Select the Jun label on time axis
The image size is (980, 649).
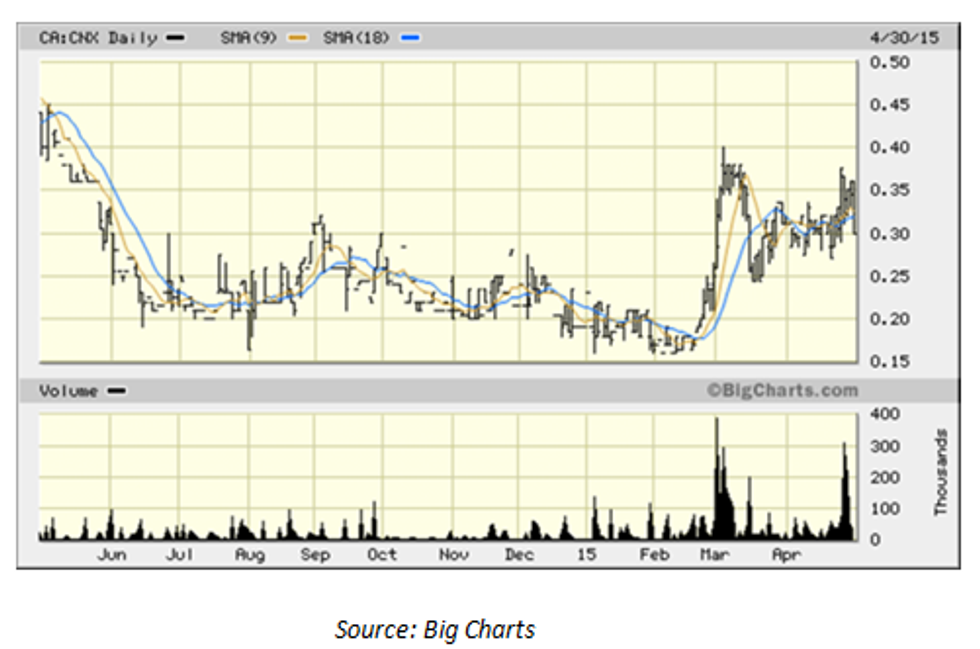[112, 554]
